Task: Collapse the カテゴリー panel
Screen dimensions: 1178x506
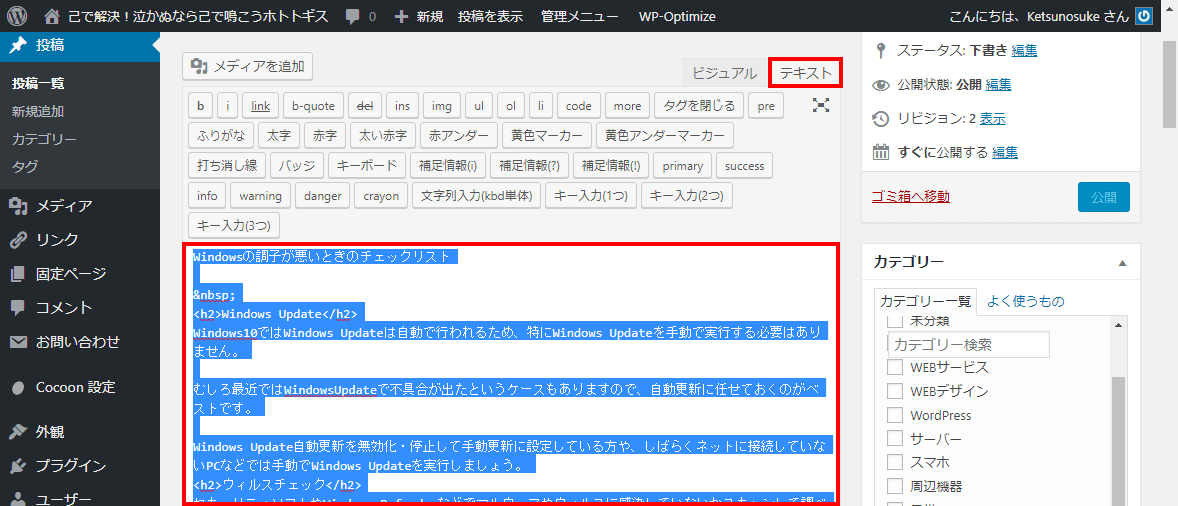Action: pyautogui.click(x=1122, y=263)
